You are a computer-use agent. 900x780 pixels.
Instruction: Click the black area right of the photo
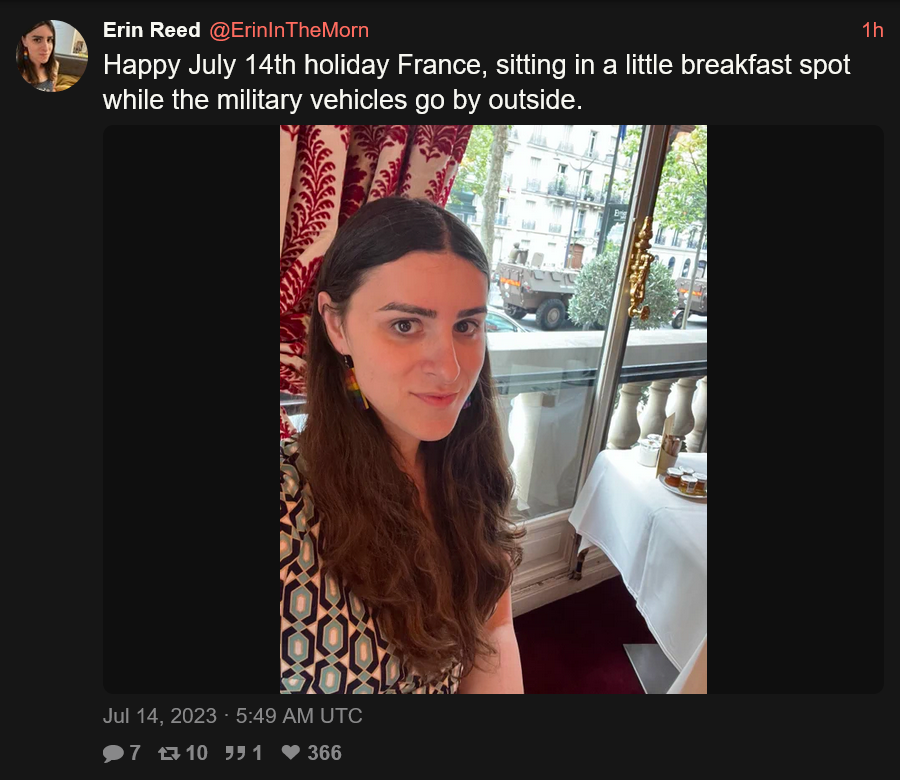[795, 409]
